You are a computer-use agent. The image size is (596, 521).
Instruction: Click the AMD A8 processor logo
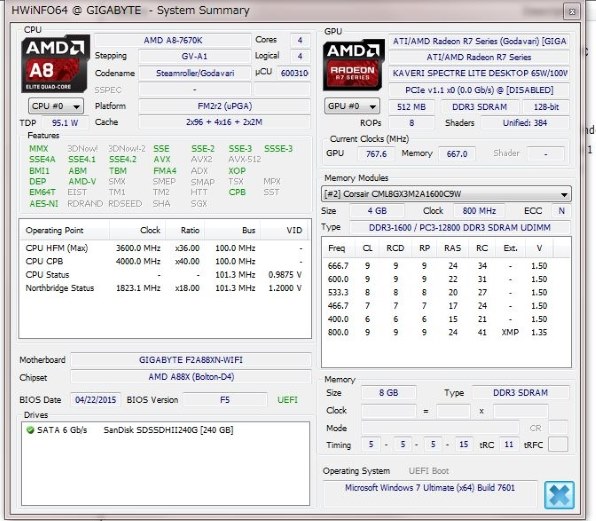pyautogui.click(x=55, y=63)
